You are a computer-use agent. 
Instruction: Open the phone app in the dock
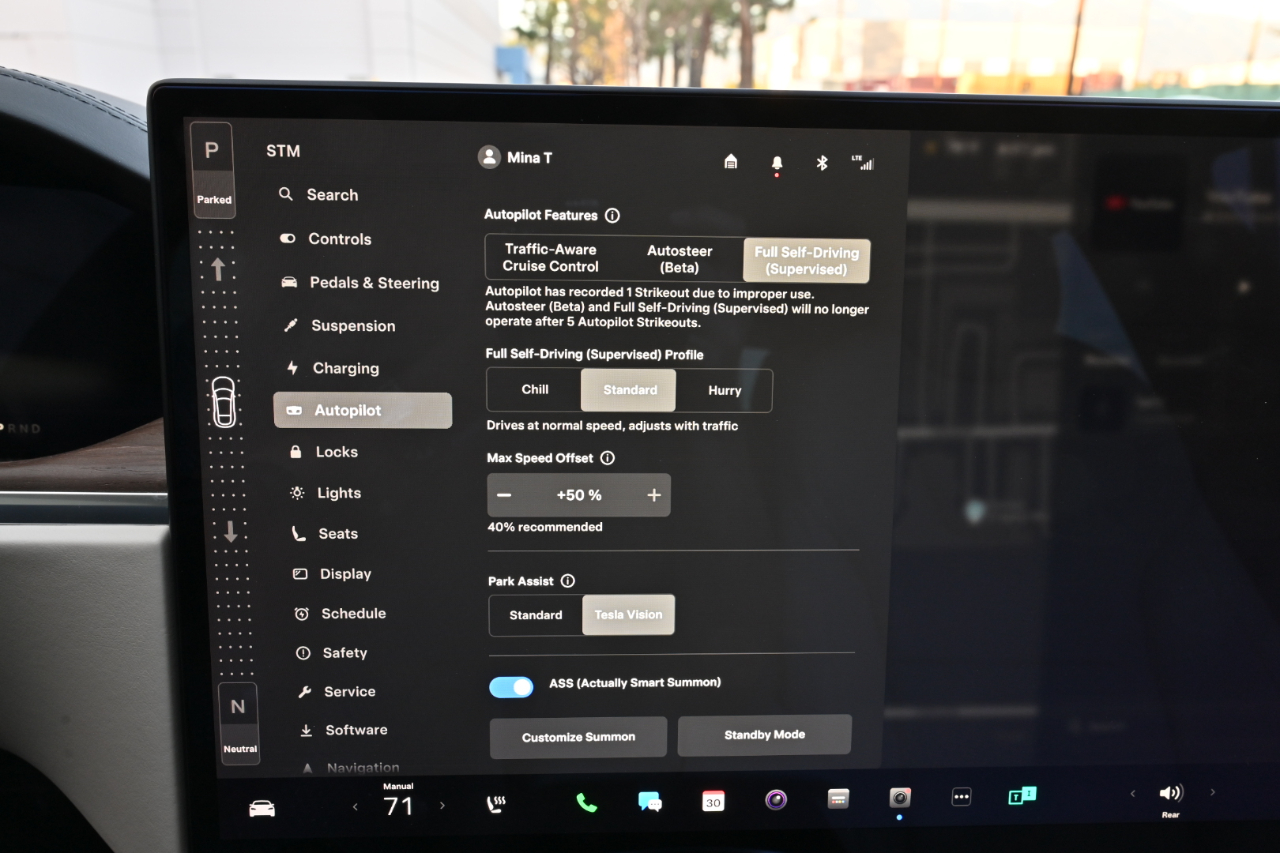[x=586, y=802]
